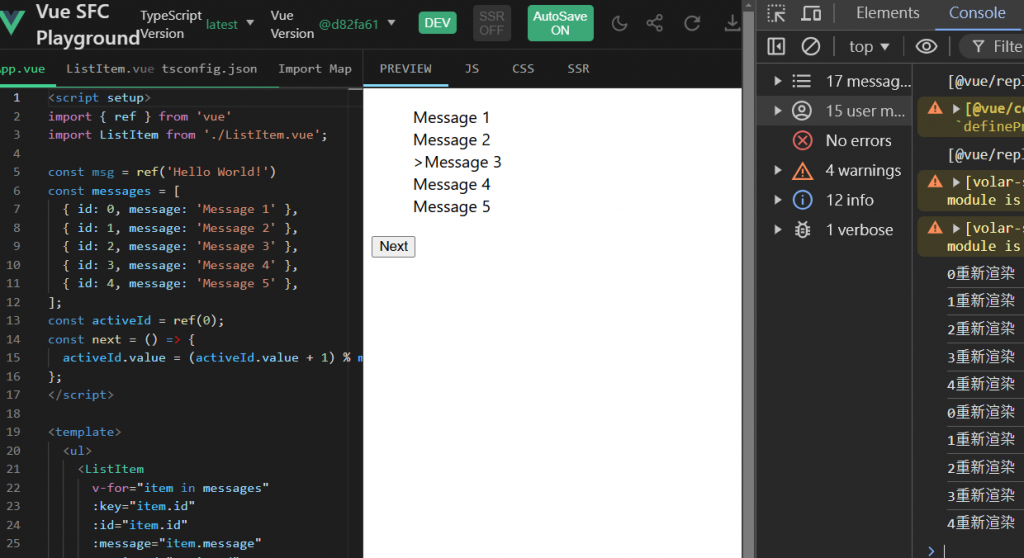Reload the playground page icon

click(x=692, y=24)
